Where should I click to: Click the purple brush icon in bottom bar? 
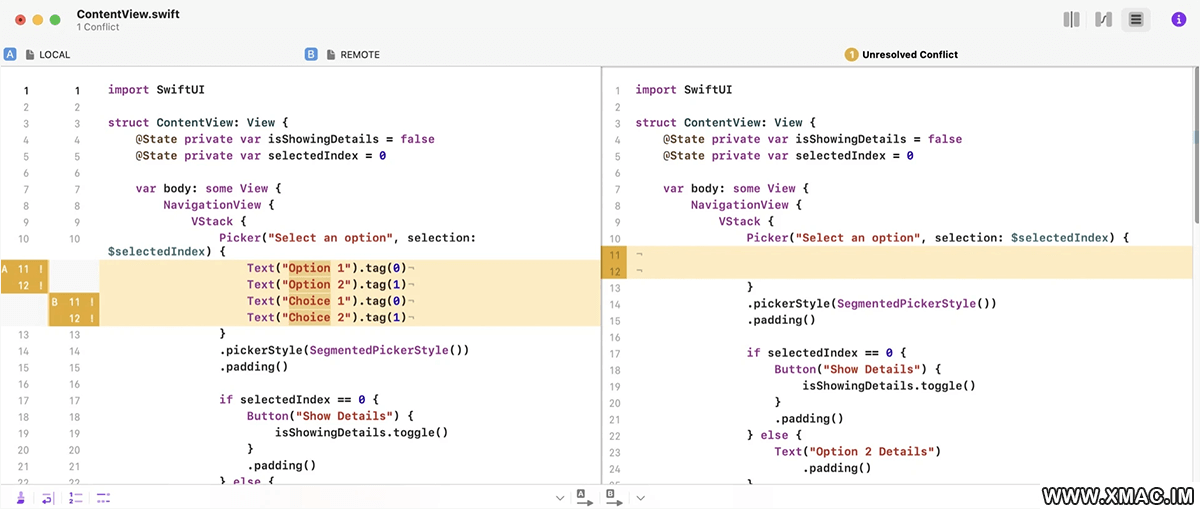pyautogui.click(x=21, y=497)
